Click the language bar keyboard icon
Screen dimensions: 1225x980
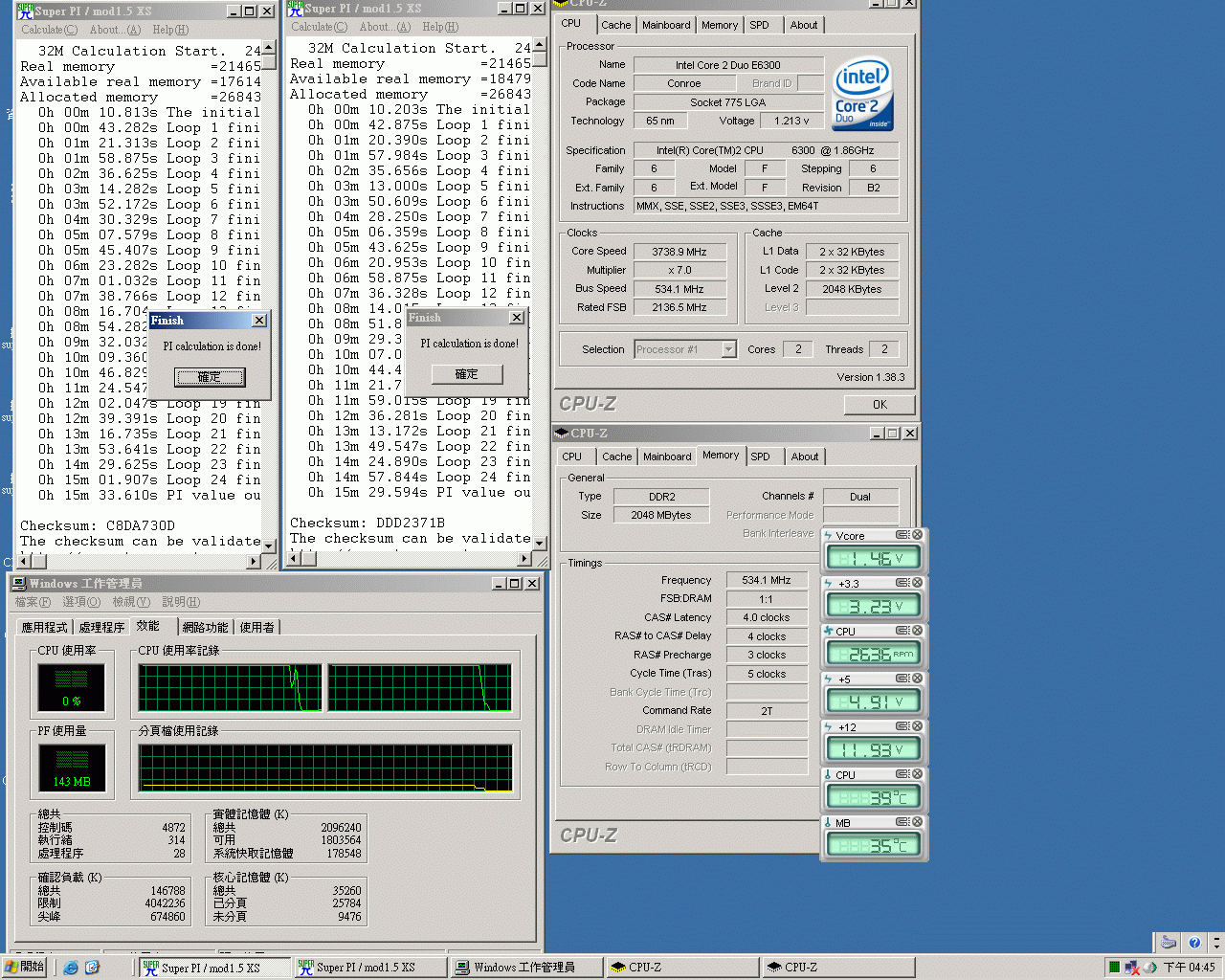(x=1169, y=943)
